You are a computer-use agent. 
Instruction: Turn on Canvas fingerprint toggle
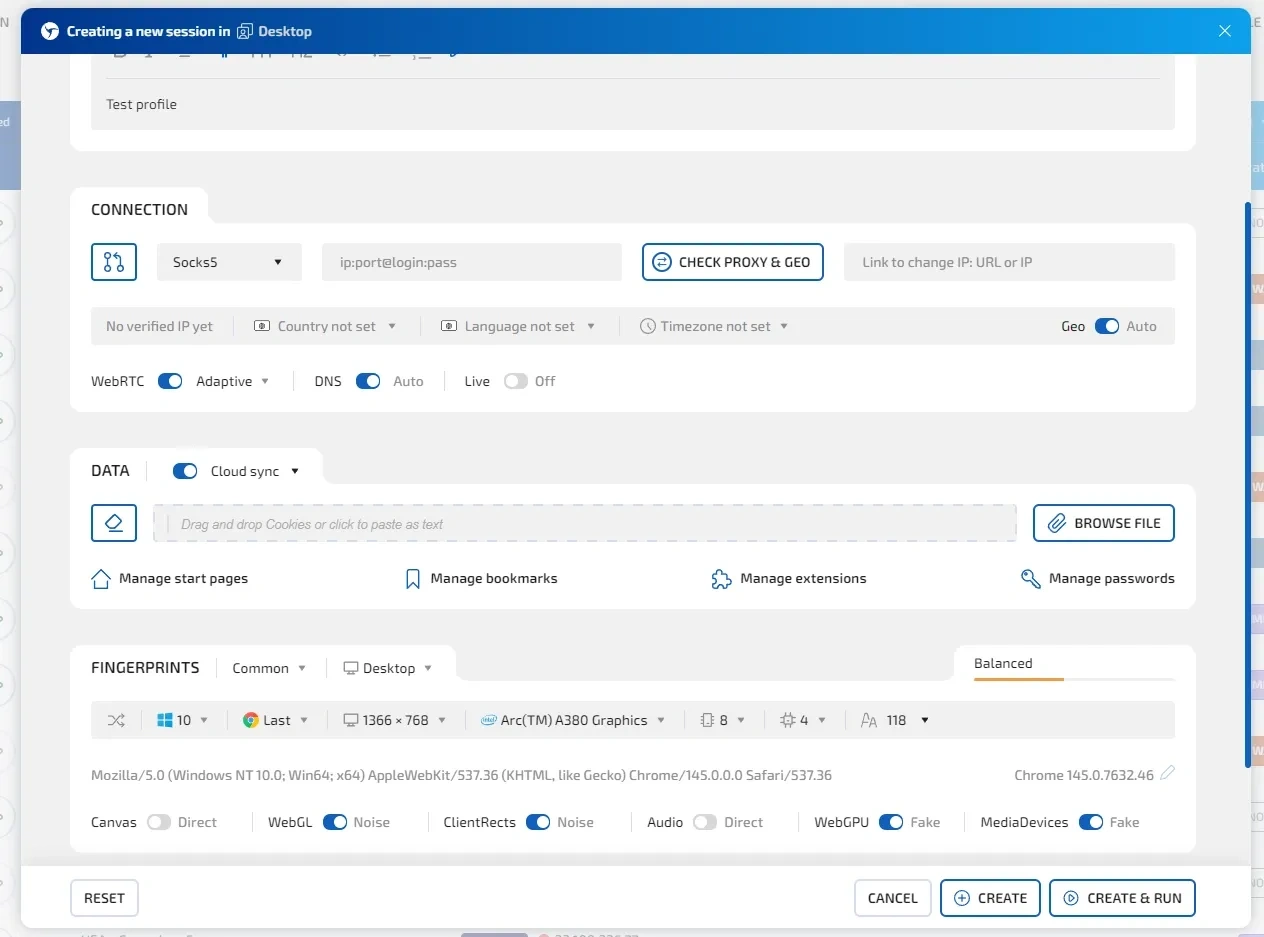point(159,822)
